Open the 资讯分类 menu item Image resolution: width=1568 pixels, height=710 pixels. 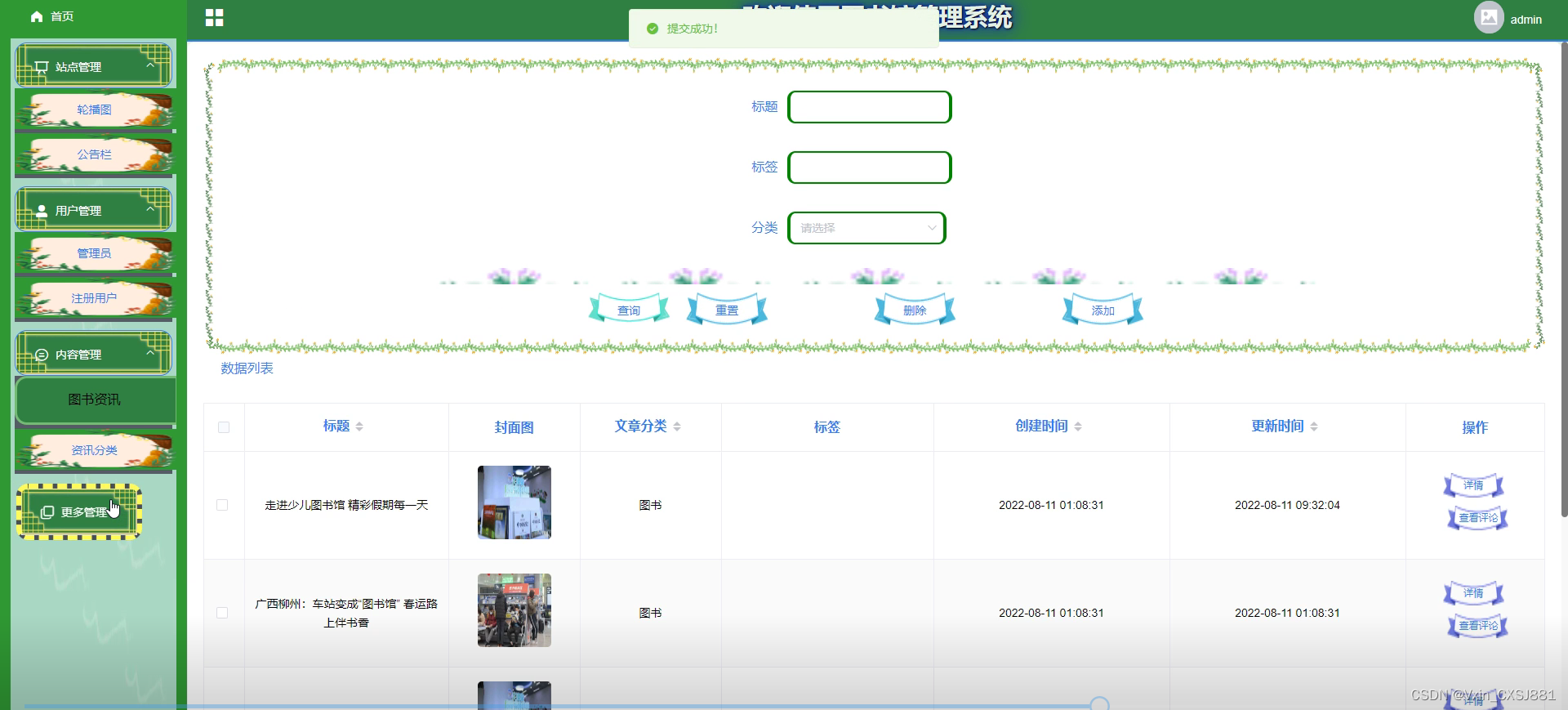tap(94, 451)
